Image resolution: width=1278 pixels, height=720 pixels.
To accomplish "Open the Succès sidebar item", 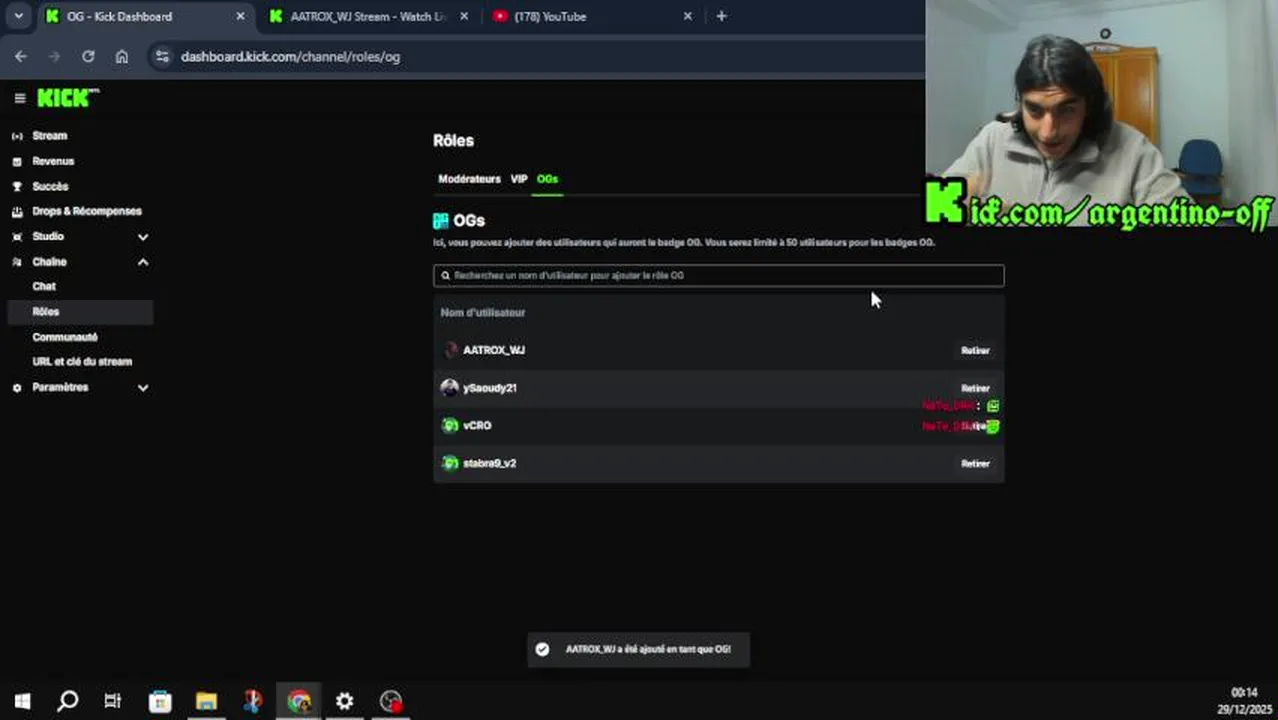I will click(50, 186).
